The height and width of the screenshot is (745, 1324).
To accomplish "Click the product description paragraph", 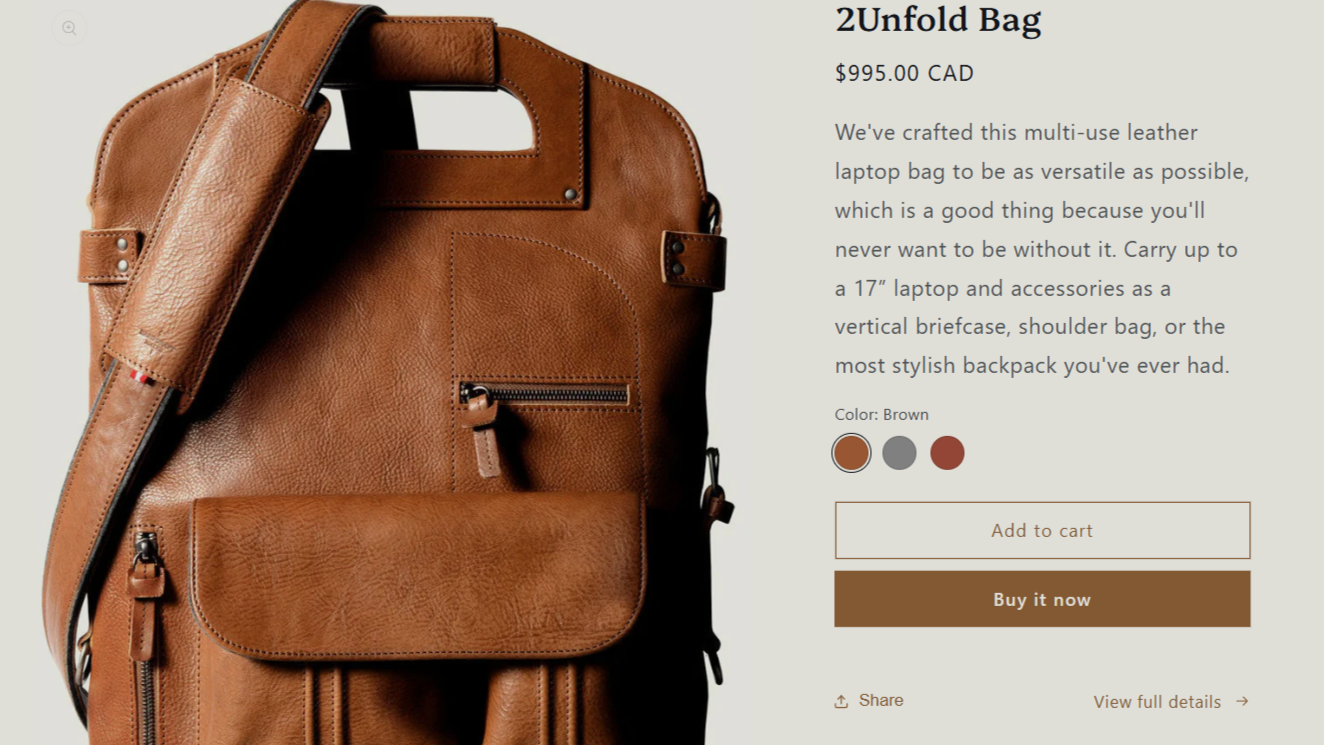I will tap(1042, 249).
